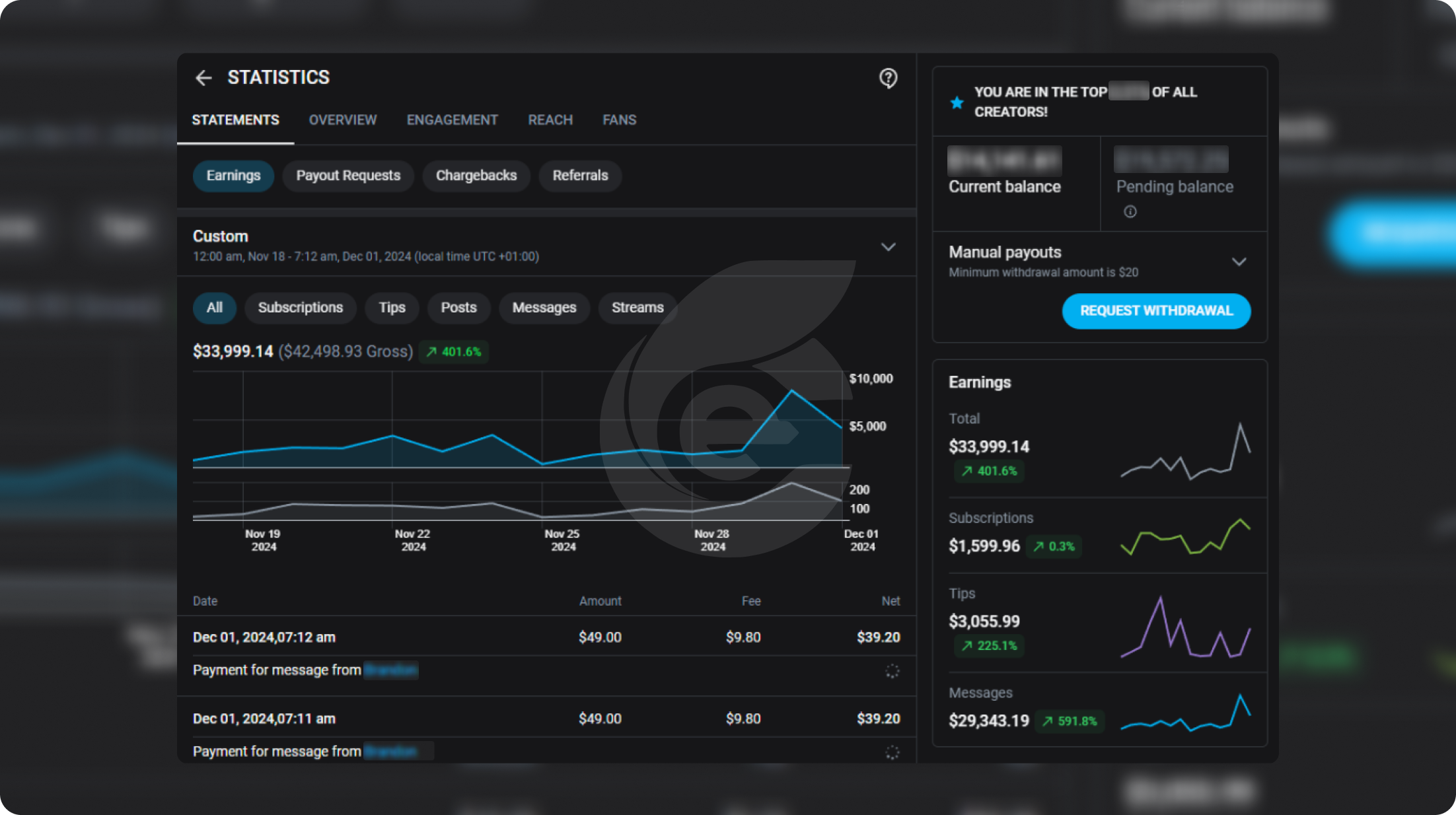Click the 0.3% badge beside Subscriptions earnings
The image size is (1456, 815).
tap(1054, 546)
